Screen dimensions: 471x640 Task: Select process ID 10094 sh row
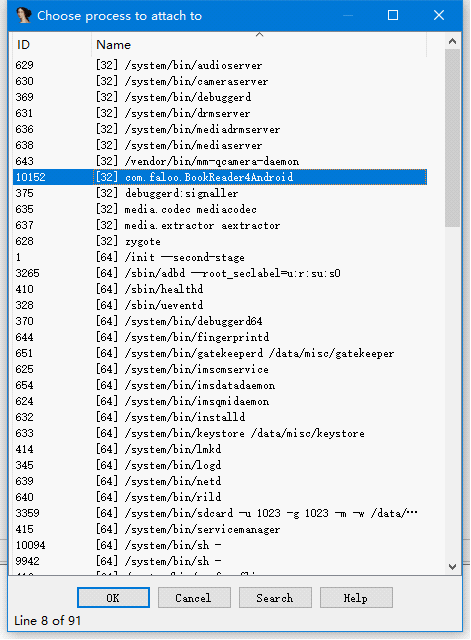[220, 545]
